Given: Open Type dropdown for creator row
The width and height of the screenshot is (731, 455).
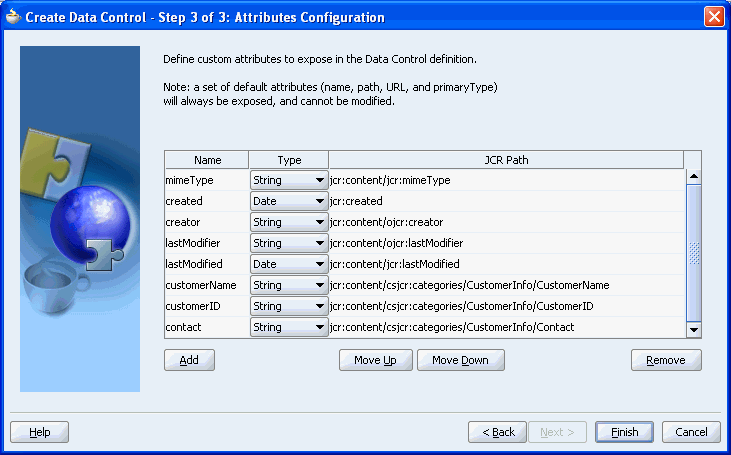Looking at the screenshot, I should coord(289,222).
